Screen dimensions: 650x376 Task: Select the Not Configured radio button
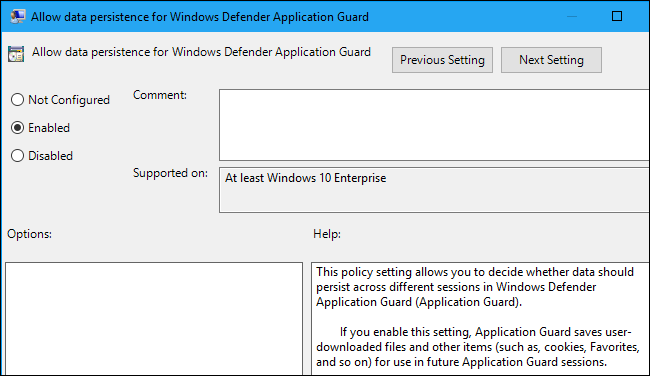click(17, 100)
